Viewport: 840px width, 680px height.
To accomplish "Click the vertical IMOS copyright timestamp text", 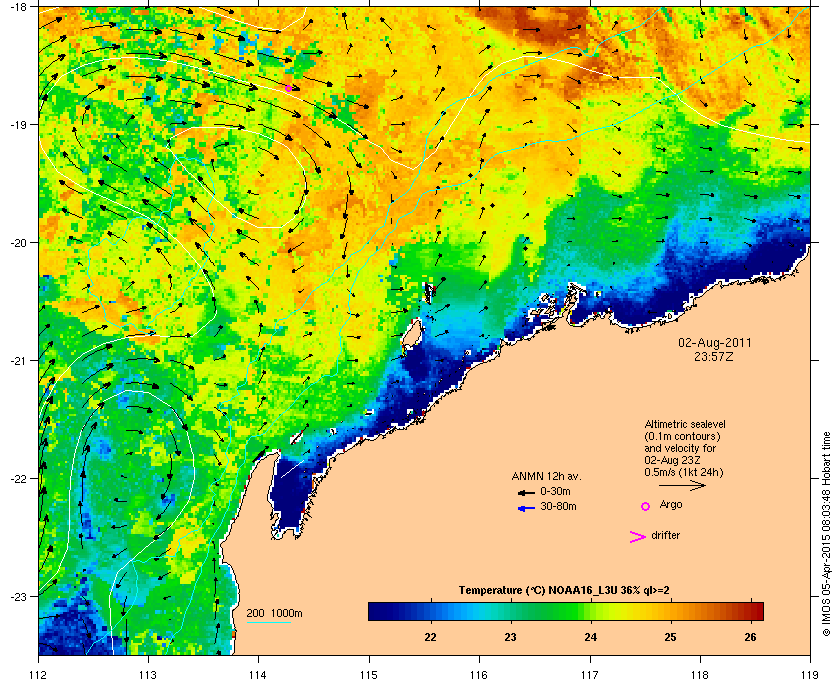I will click(827, 533).
